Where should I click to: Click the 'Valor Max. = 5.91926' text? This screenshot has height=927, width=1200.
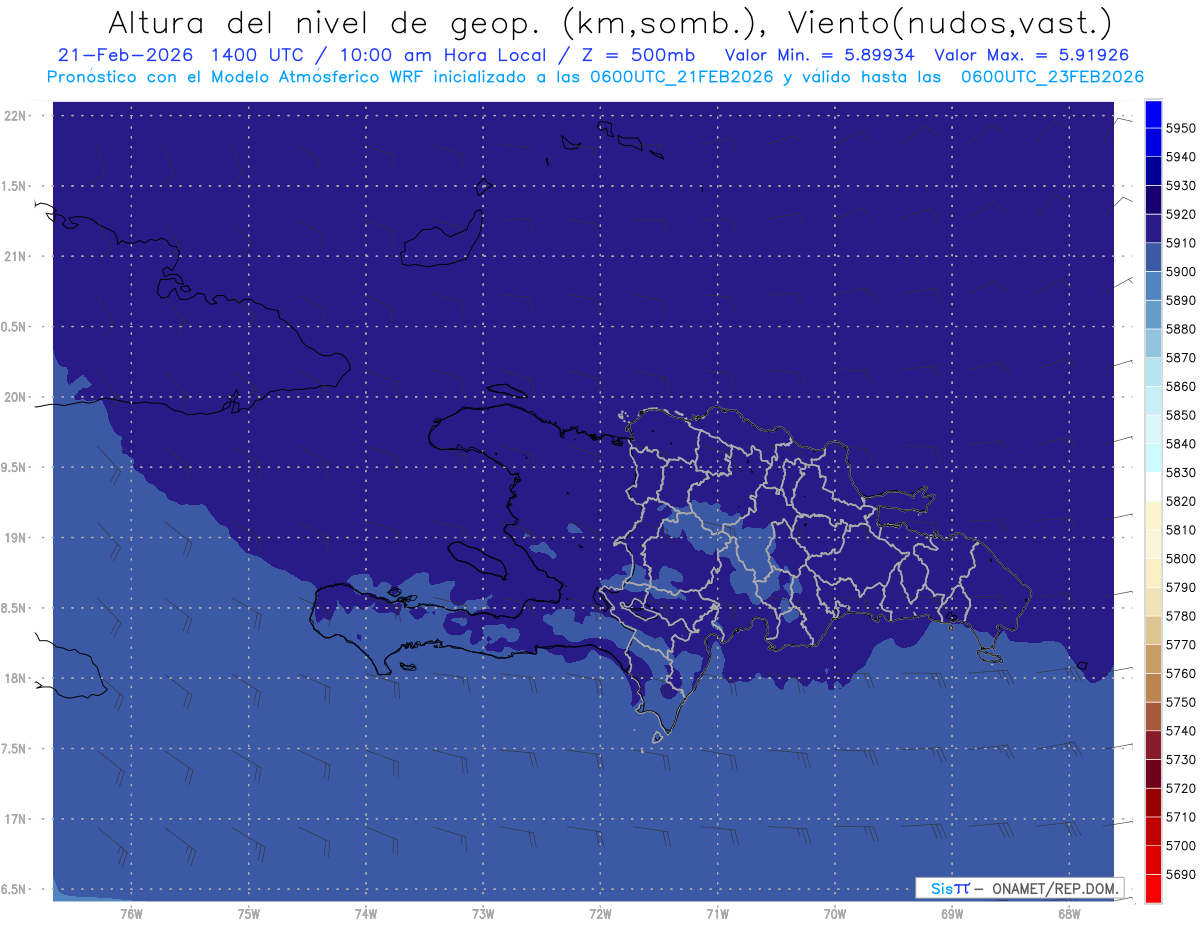pos(1032,56)
